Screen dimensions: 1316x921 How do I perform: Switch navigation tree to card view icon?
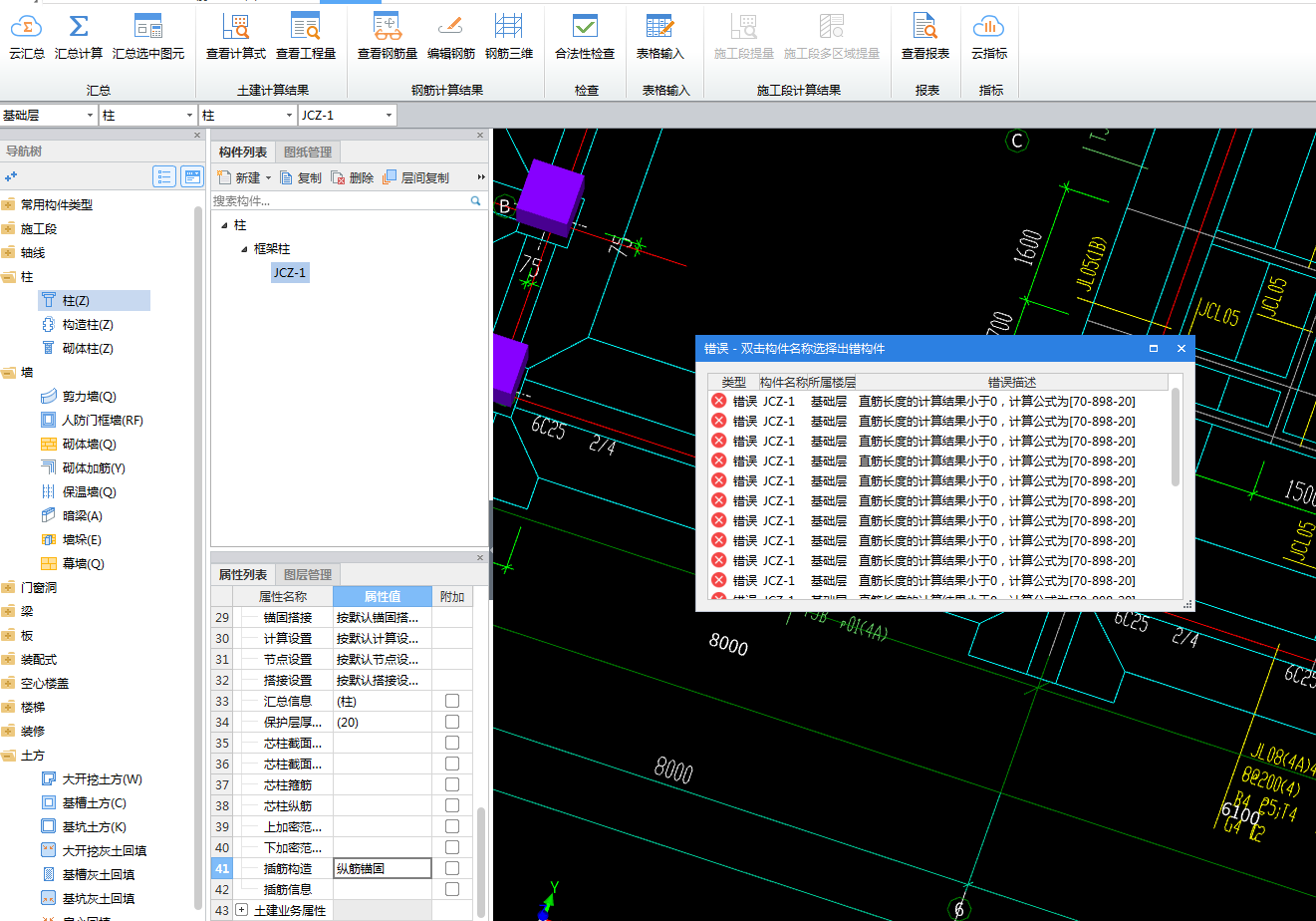point(192,176)
